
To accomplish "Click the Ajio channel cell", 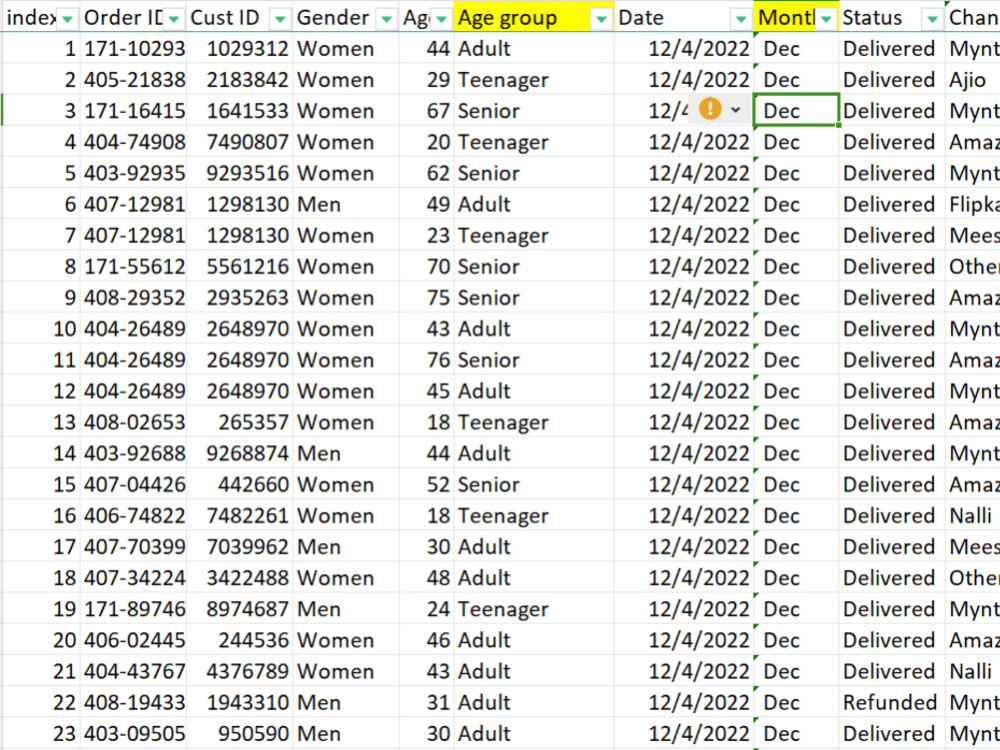I will coord(972,80).
